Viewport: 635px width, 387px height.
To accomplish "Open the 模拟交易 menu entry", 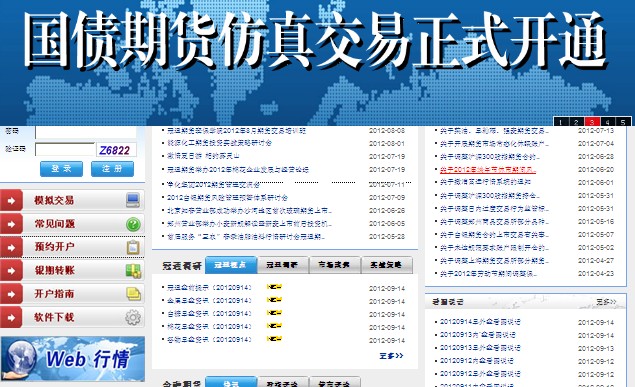I will (x=72, y=200).
